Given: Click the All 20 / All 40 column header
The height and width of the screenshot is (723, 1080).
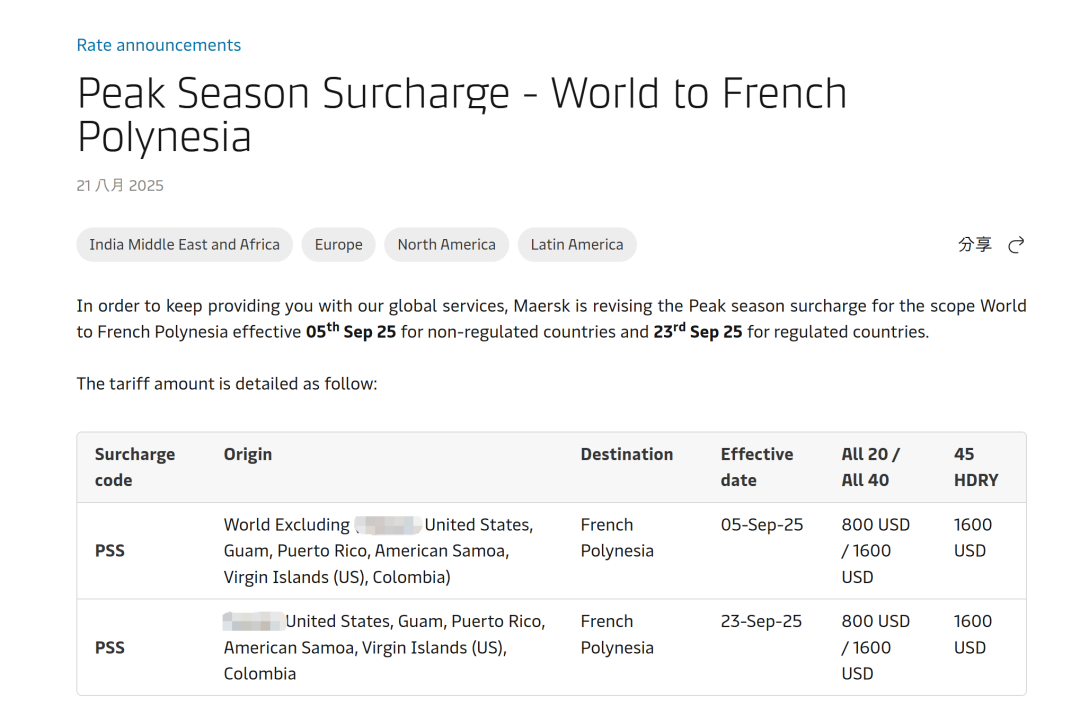Looking at the screenshot, I should click(x=870, y=467).
